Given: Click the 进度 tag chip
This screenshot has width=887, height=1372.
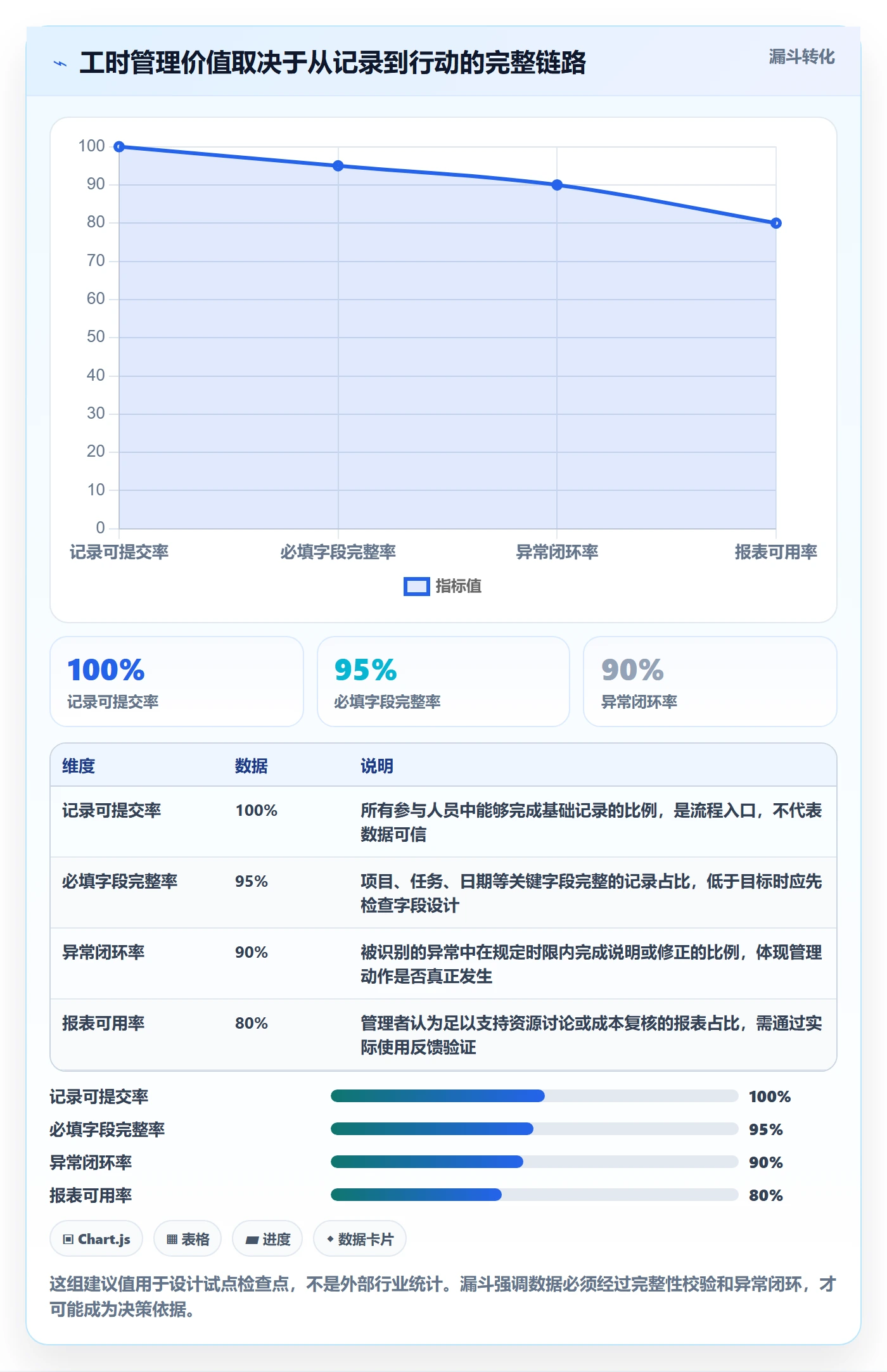Looking at the screenshot, I should 267,1238.
